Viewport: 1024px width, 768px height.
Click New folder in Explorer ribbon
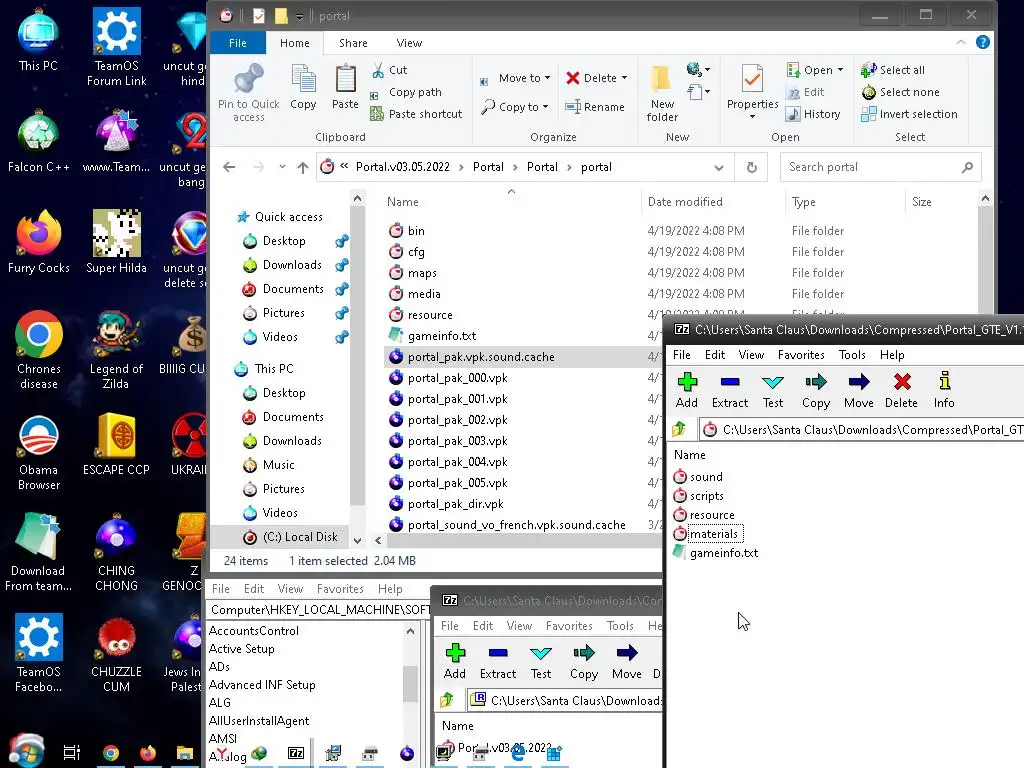[662, 93]
